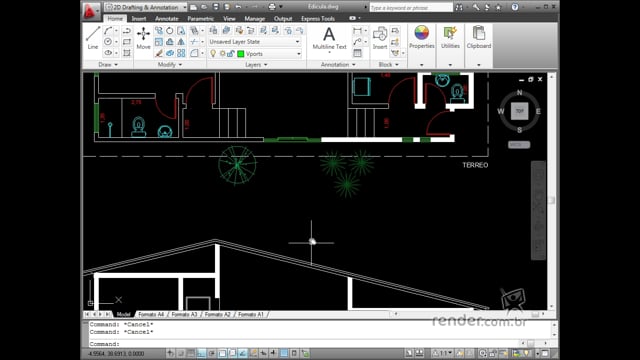Viewport: 640px width, 360px height.
Task: Select the Erase tool icon
Action: [x=158, y=53]
